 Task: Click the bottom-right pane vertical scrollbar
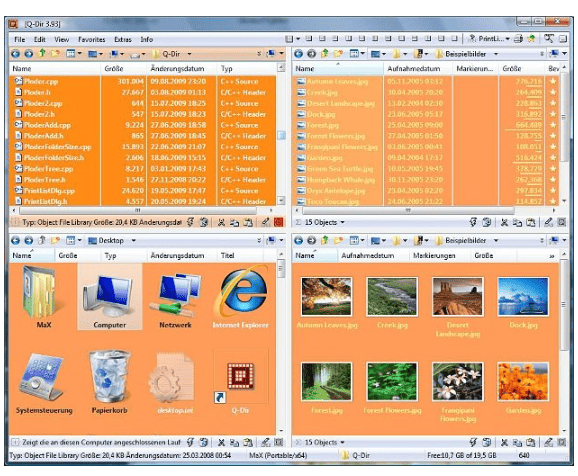point(563,305)
